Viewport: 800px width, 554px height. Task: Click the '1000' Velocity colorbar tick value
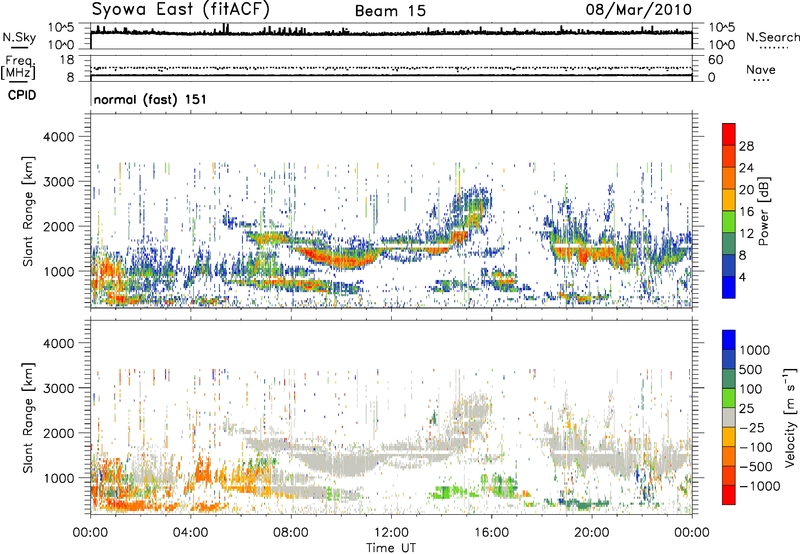pyautogui.click(x=754, y=350)
